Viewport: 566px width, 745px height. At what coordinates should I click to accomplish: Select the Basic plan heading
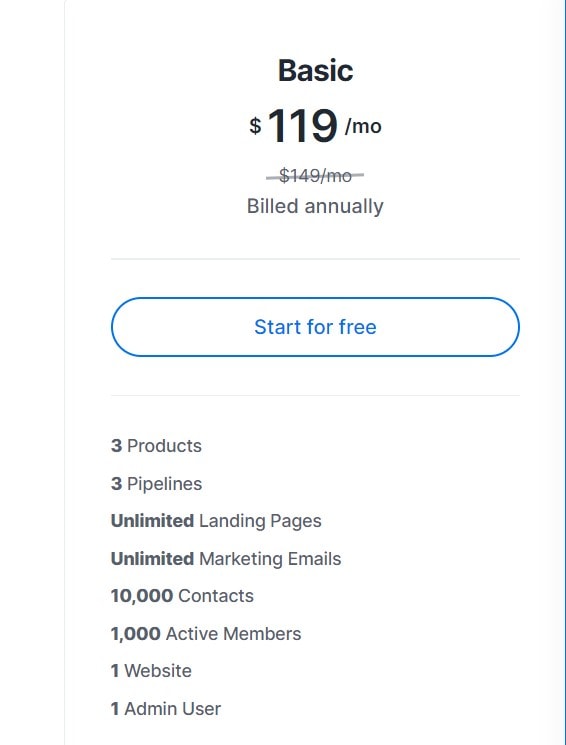316,70
